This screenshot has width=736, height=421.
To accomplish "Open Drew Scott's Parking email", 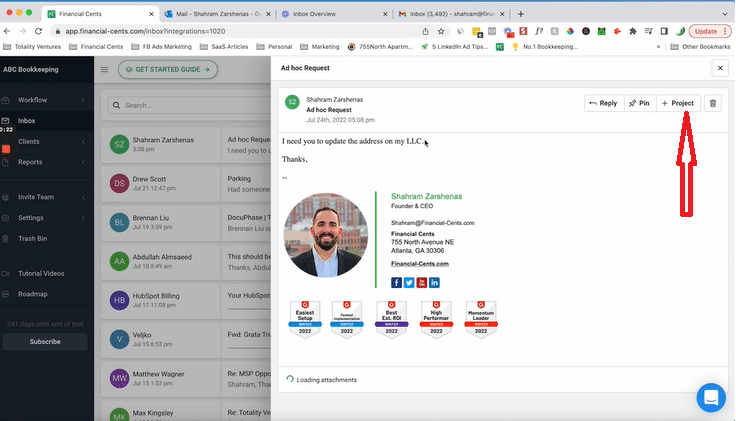I will (x=186, y=184).
